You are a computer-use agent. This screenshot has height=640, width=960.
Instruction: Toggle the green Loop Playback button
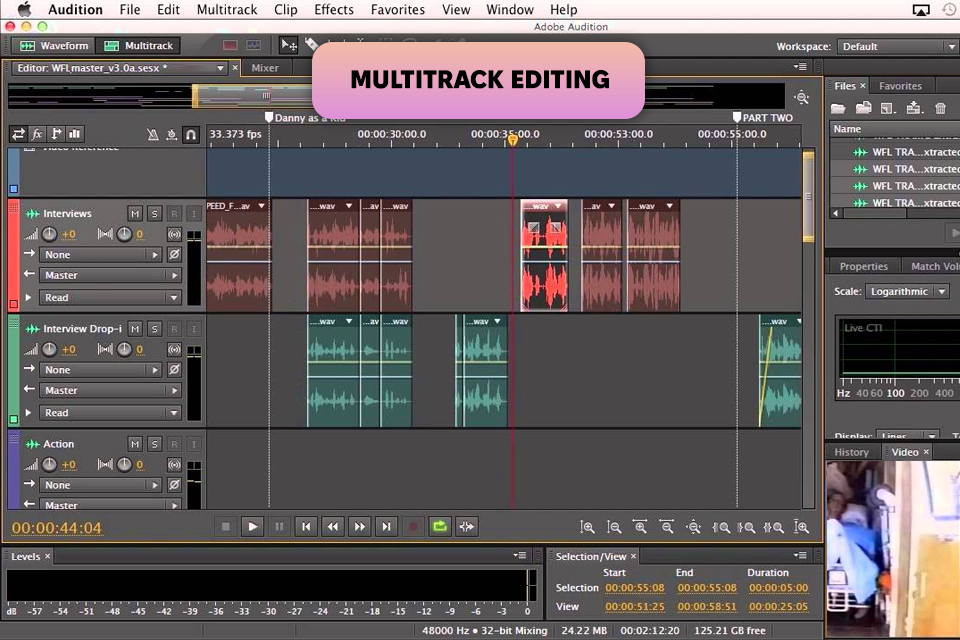[440, 527]
